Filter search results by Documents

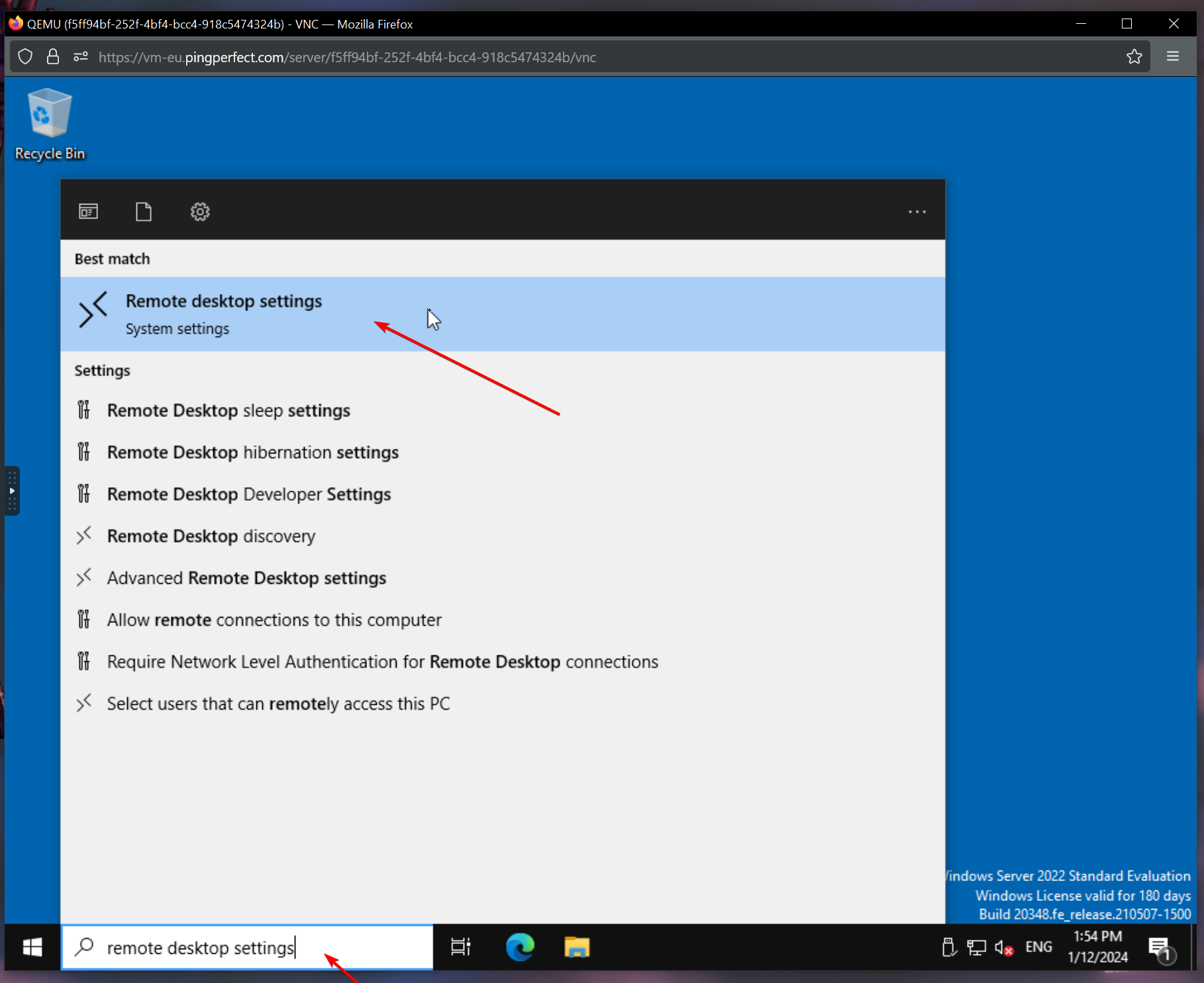click(x=144, y=212)
